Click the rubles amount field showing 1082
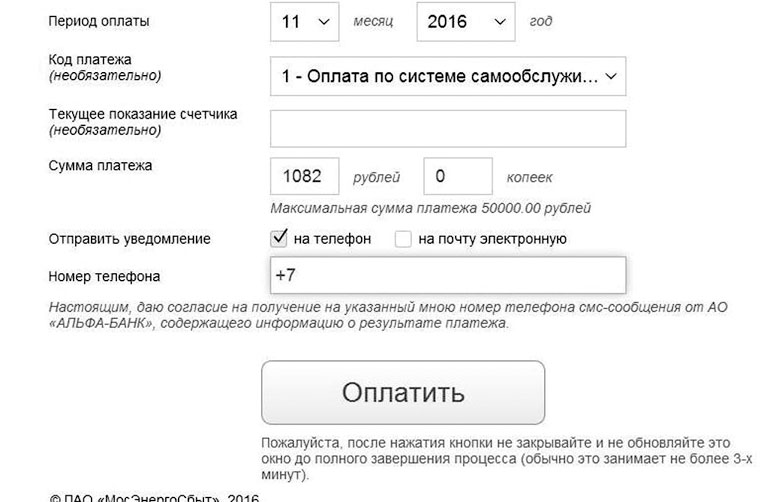The width and height of the screenshot is (761, 502). [304, 176]
